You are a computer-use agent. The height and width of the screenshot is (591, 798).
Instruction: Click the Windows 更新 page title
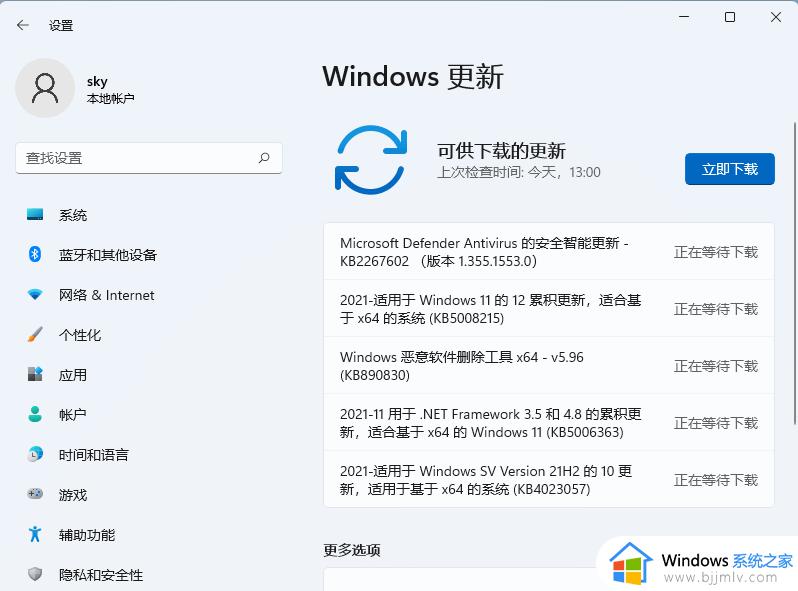tap(413, 77)
